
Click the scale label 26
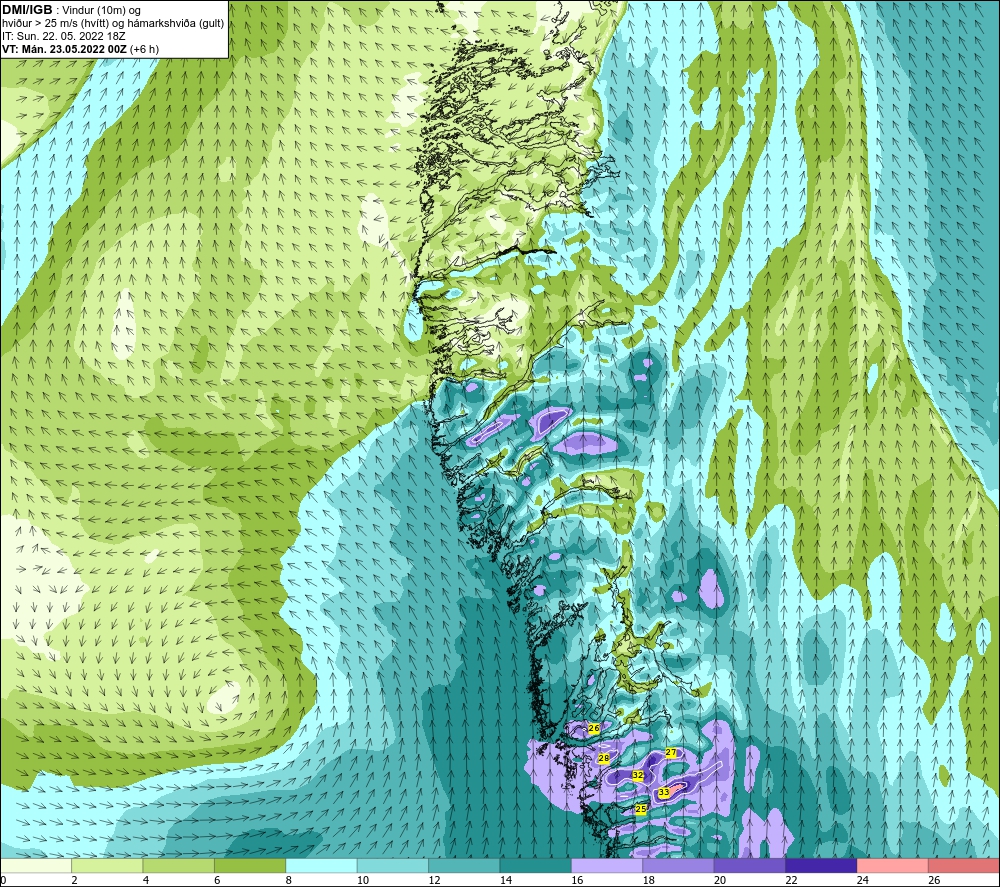934,881
